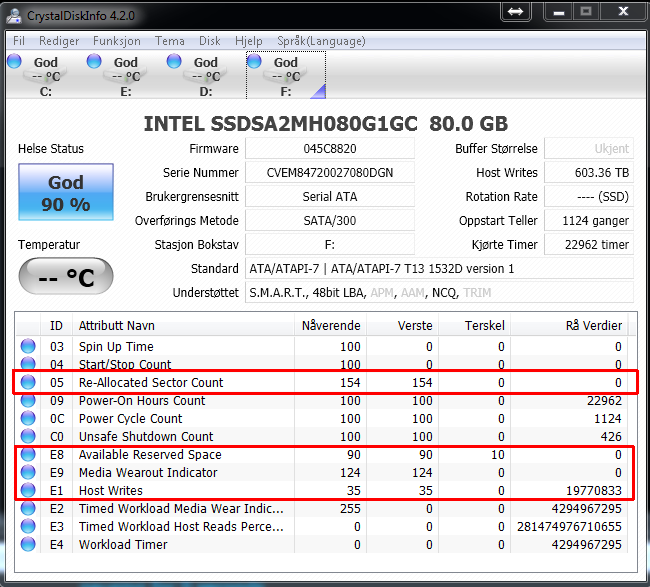Select the Re-Allocated Sector Count attribute name
The width and height of the screenshot is (650, 587).
coord(151,382)
